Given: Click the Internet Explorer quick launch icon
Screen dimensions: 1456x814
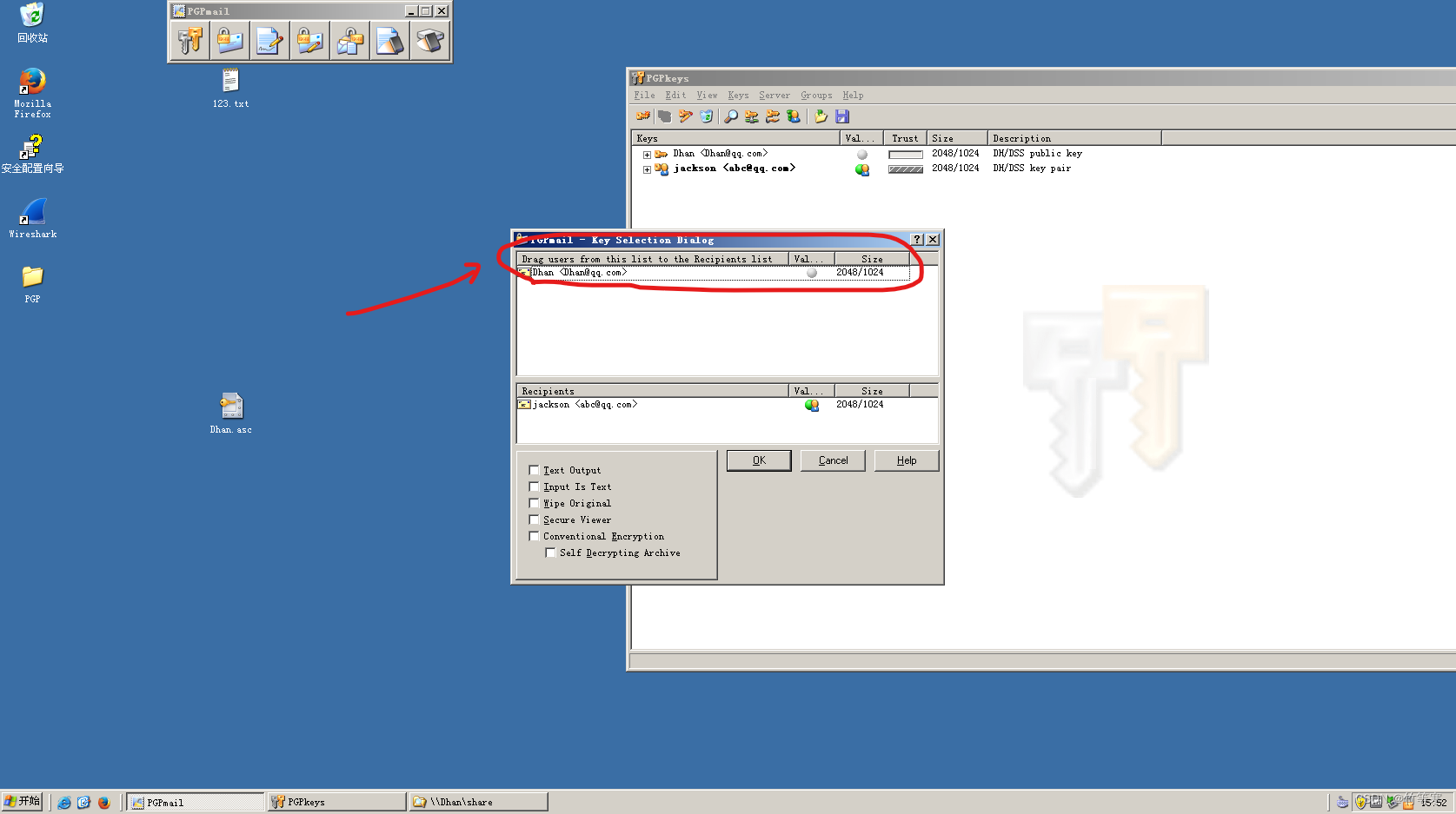Looking at the screenshot, I should (x=64, y=803).
